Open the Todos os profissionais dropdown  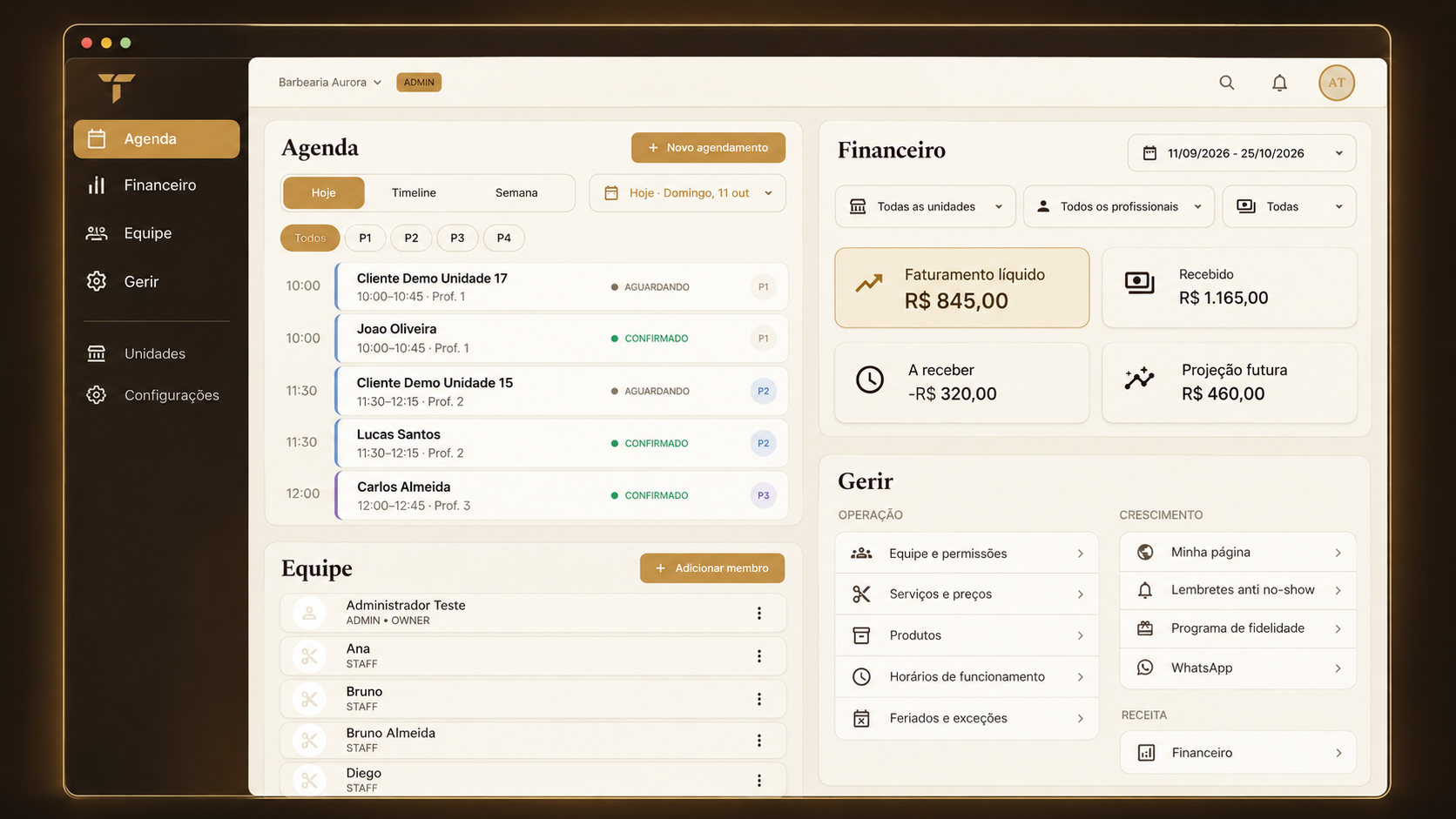tap(1118, 206)
